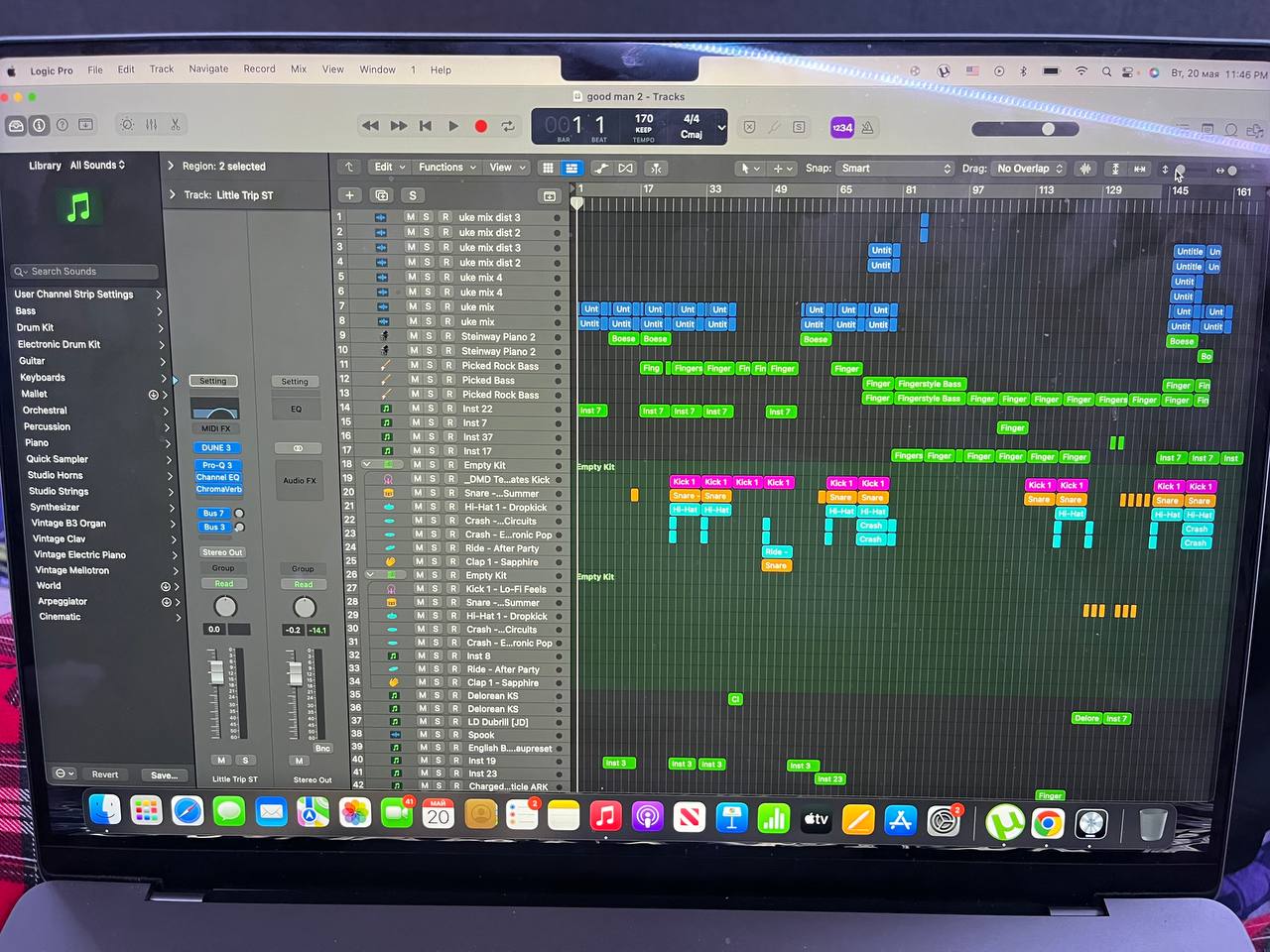Viewport: 1270px width, 952px height.
Task: Toggle the waveform zoom icon
Action: (x=1085, y=169)
